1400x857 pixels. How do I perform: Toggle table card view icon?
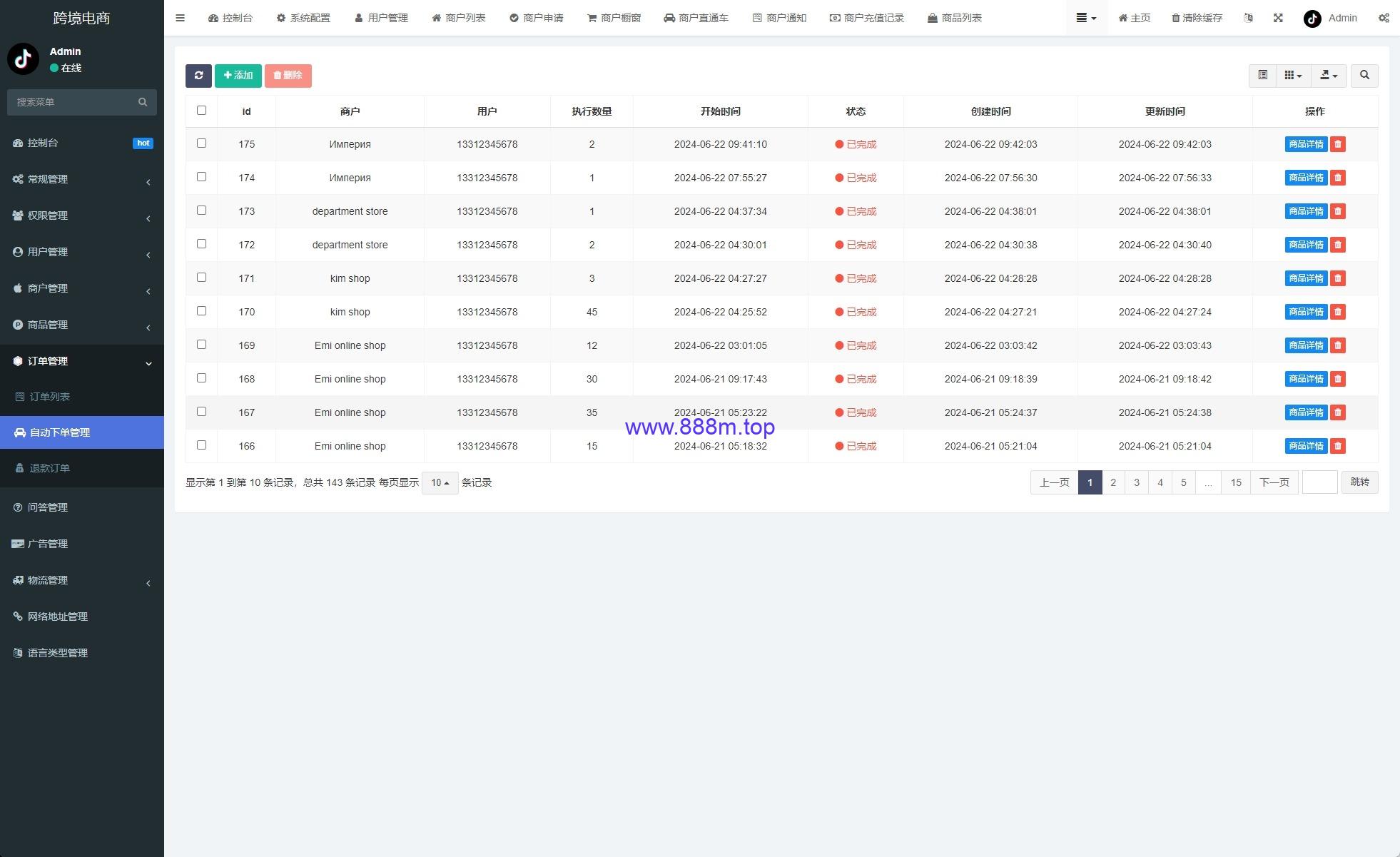[x=1262, y=76]
